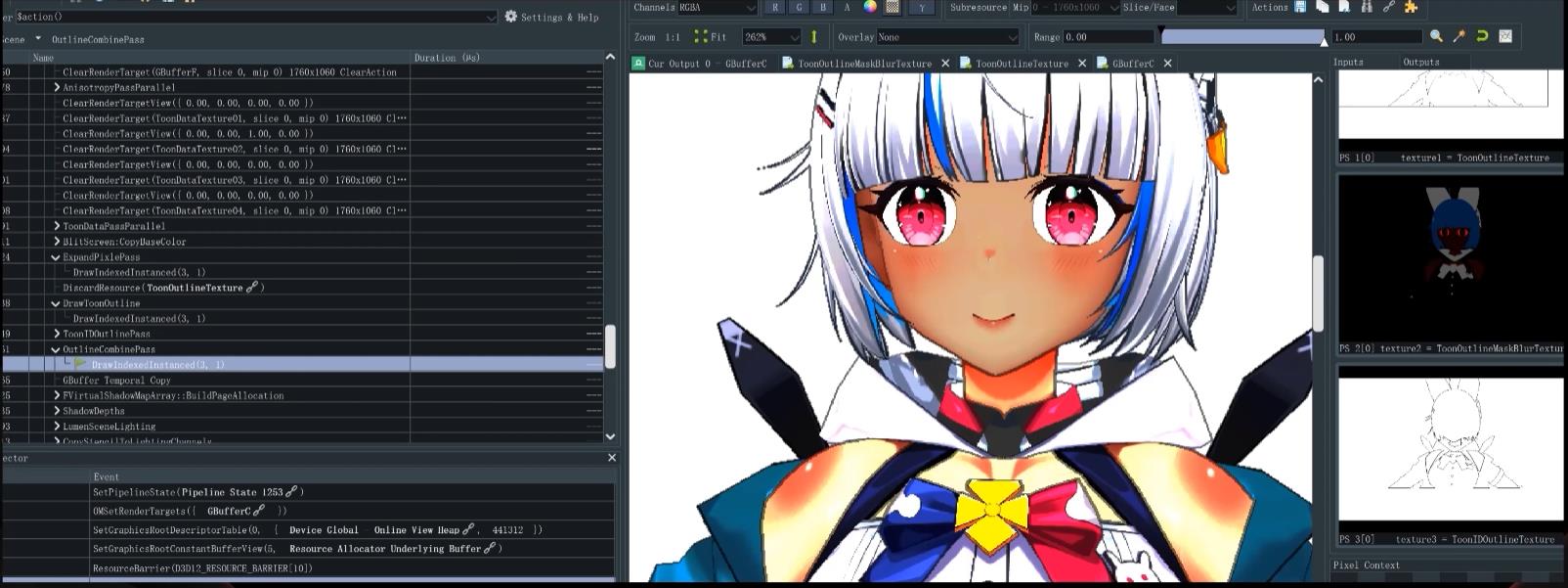Follow link icon beside Pipeline State 1253

(291, 492)
